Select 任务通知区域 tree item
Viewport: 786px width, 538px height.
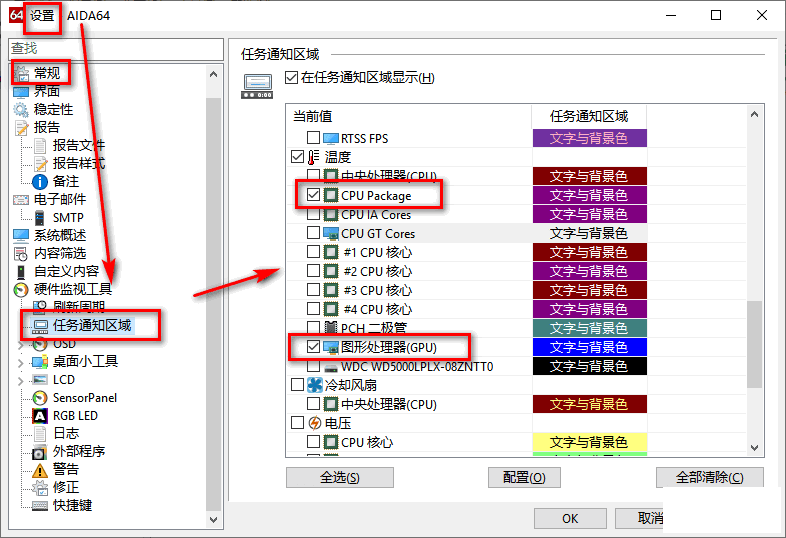pyautogui.click(x=92, y=325)
